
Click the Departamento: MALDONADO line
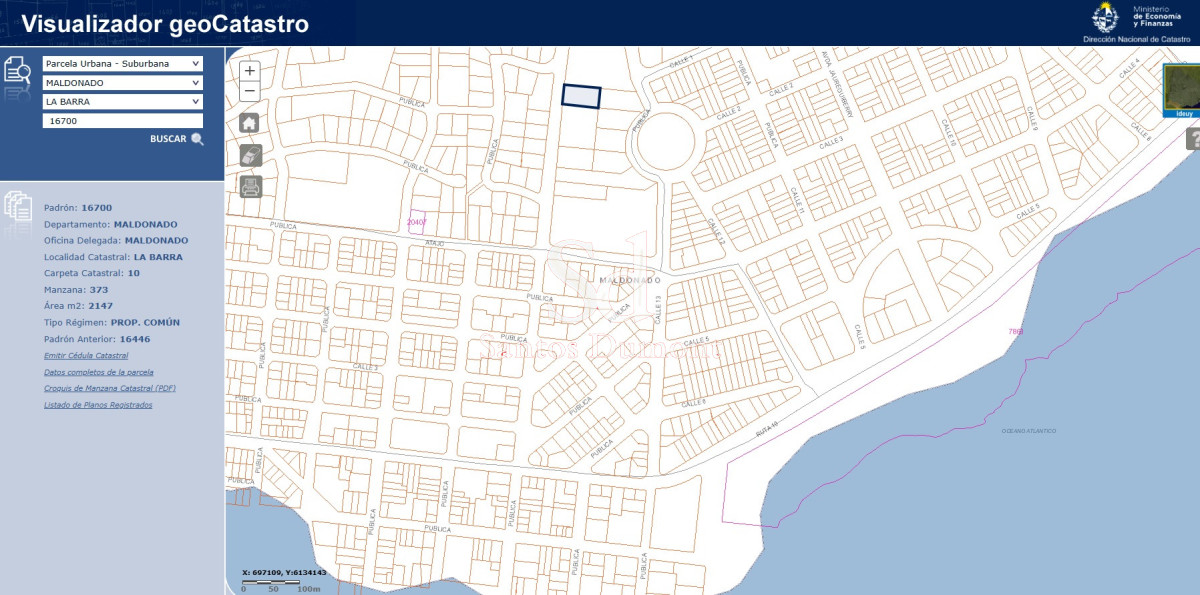click(x=111, y=224)
